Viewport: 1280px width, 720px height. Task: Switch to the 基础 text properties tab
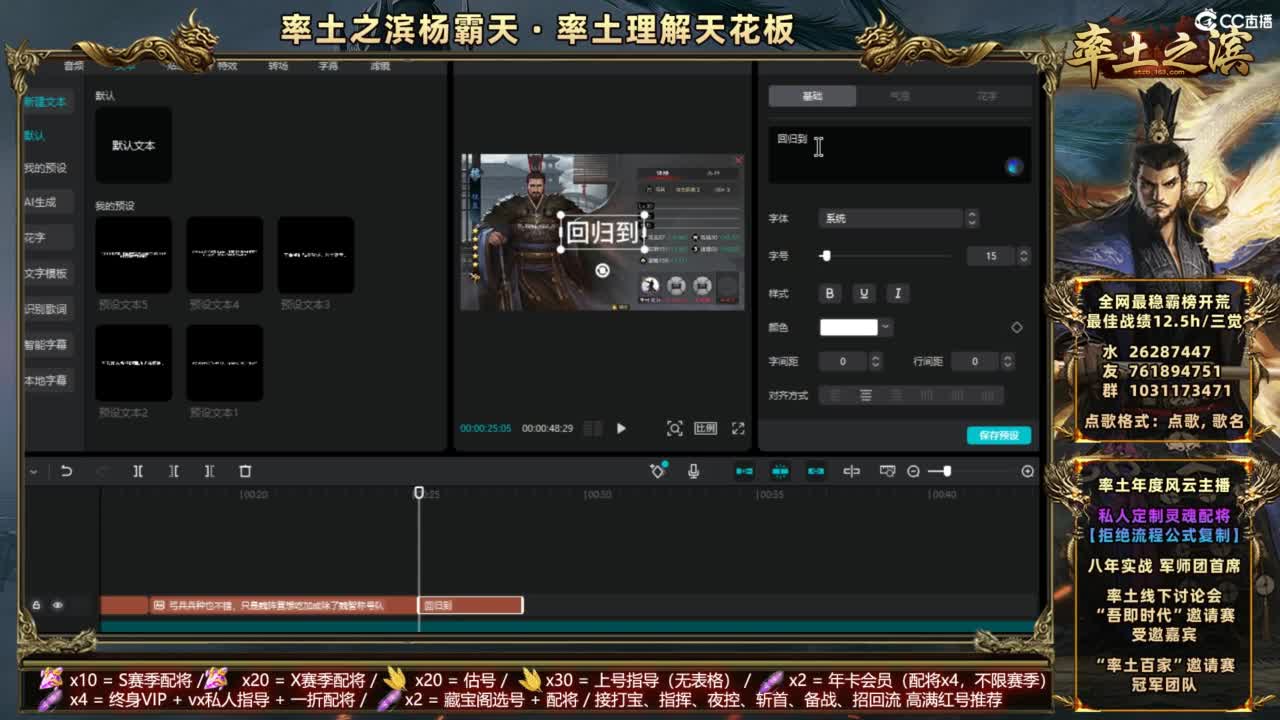click(x=812, y=96)
